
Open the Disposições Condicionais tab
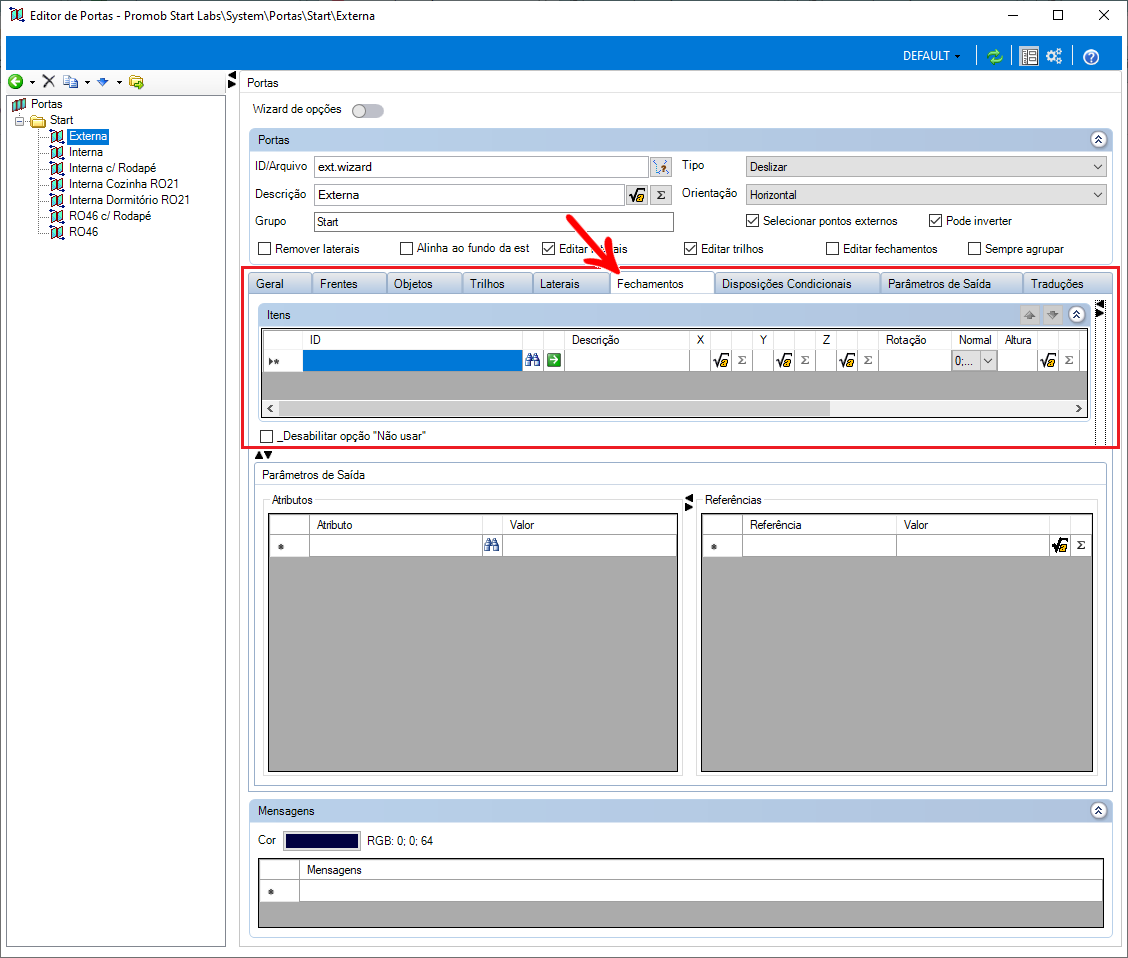coord(797,284)
